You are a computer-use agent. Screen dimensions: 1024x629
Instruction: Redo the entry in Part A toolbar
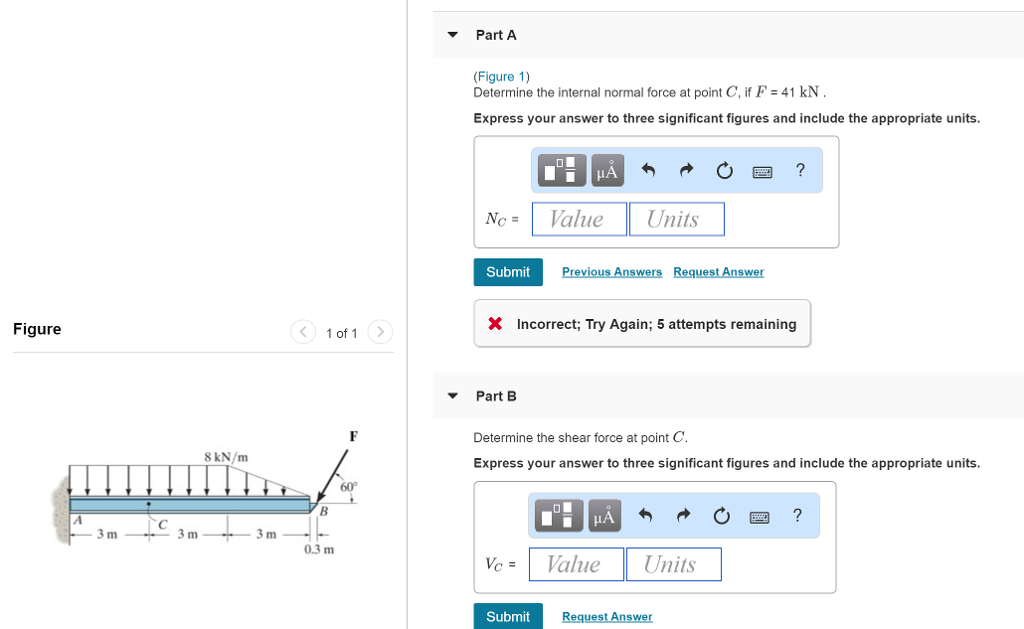686,171
